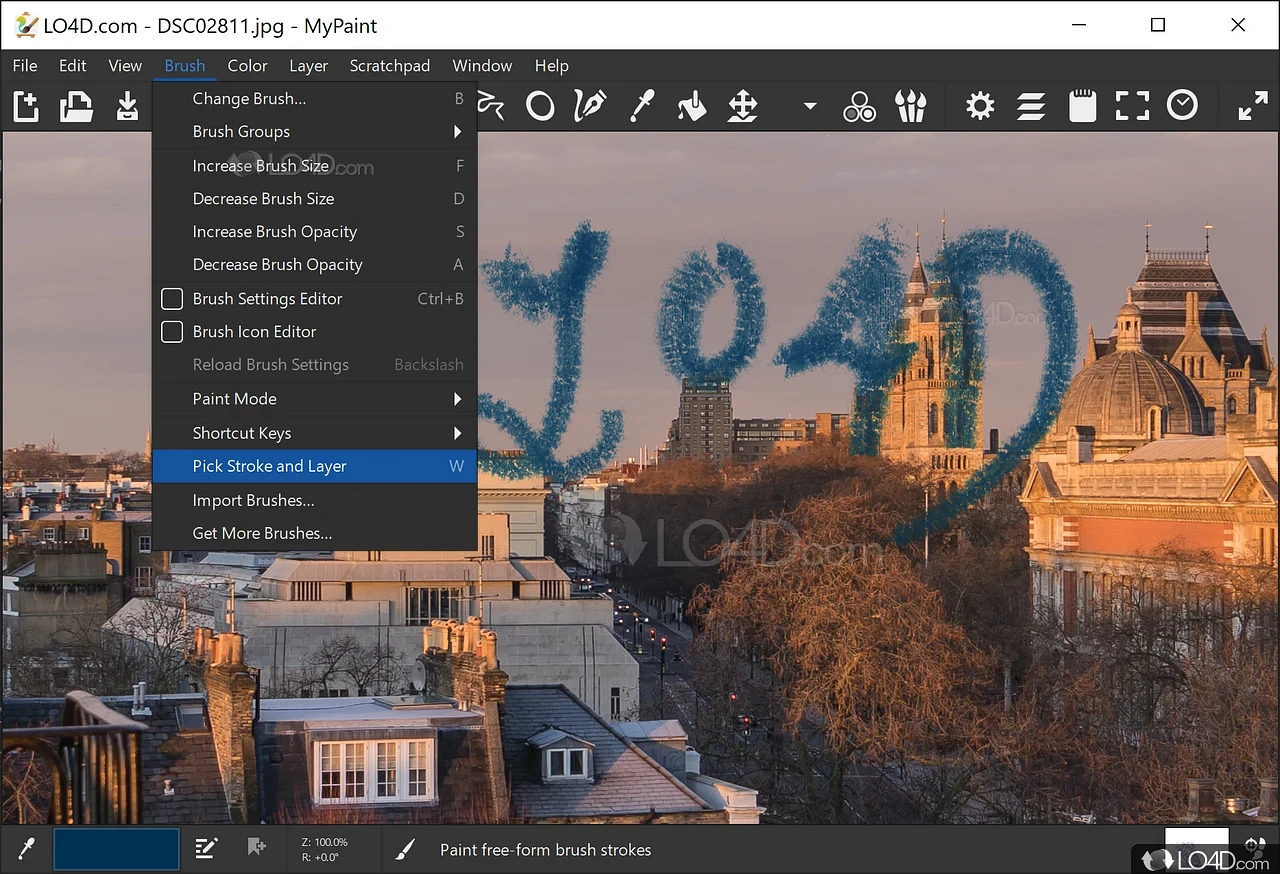This screenshot has height=874, width=1280.
Task: Tick the Brush Settings Editor checkbox
Action: [172, 298]
